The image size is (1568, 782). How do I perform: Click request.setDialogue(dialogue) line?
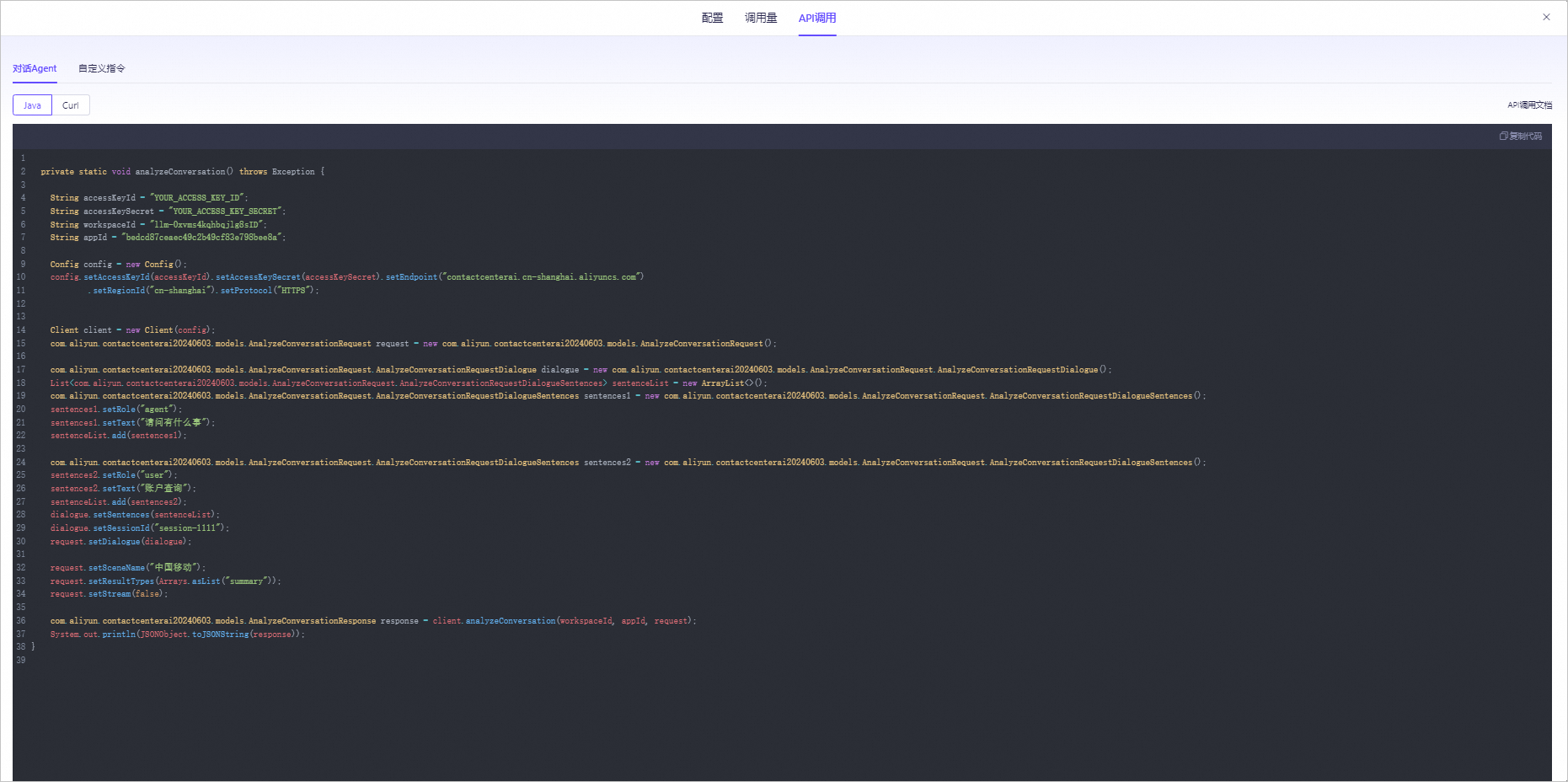click(120, 542)
